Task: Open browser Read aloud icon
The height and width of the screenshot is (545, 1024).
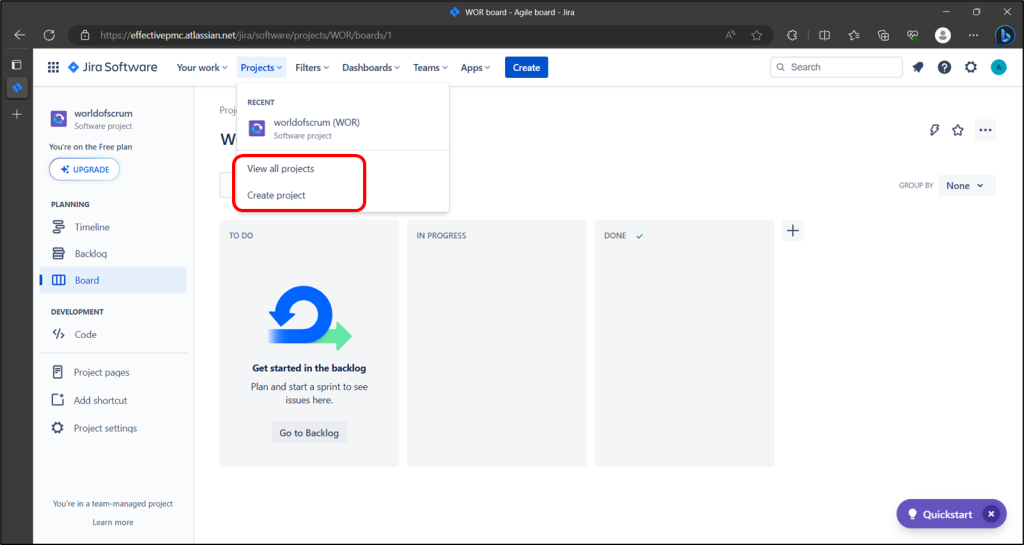Action: coord(730,35)
